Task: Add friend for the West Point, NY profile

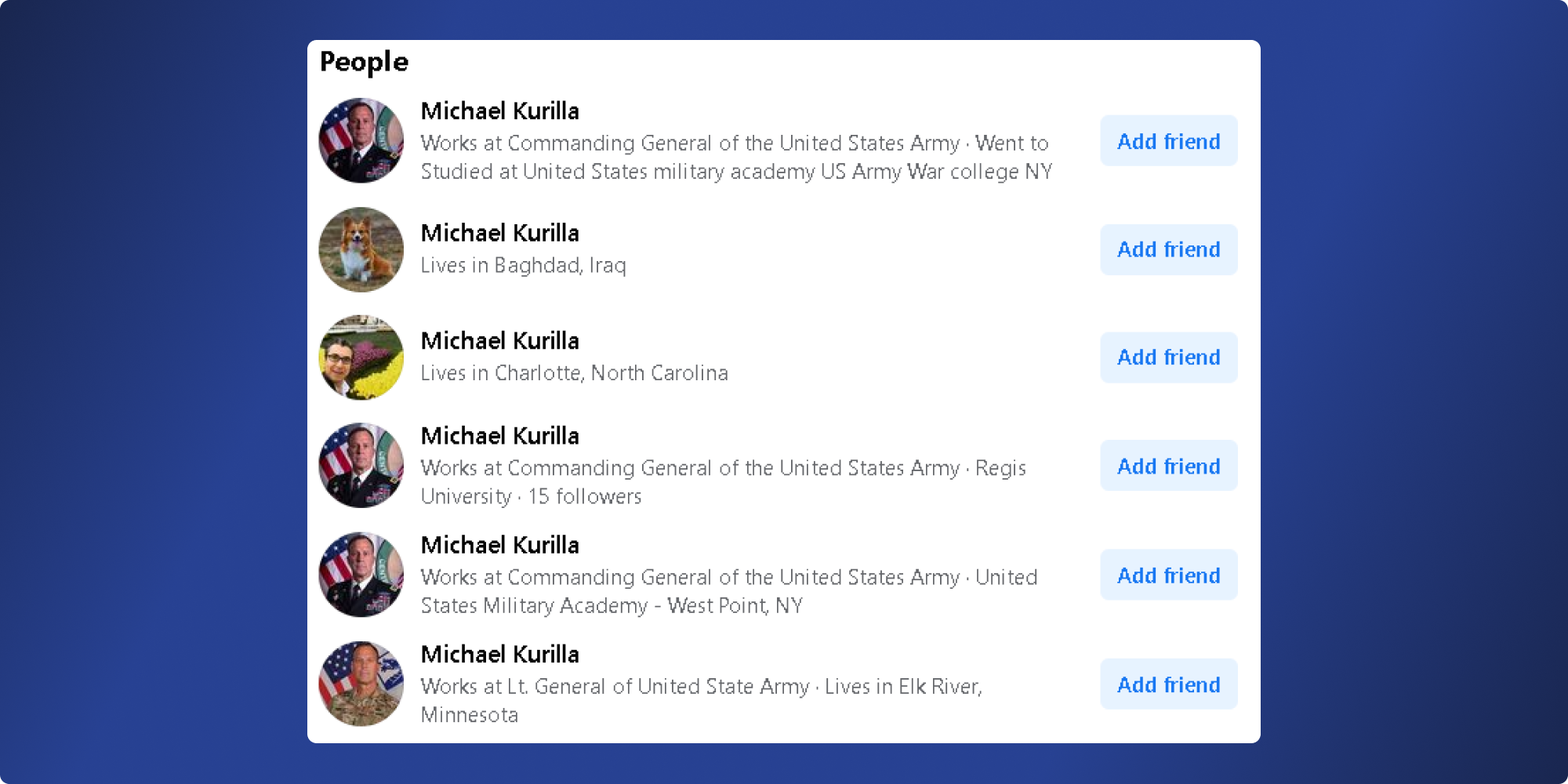Action: click(1168, 575)
